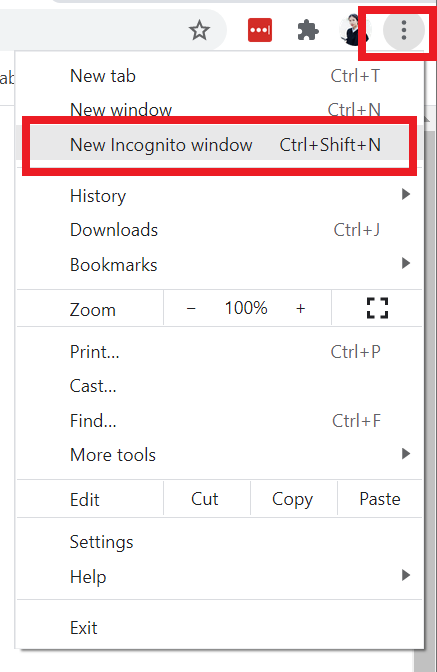
Task: Enter fullscreen mode via Zoom row icon
Action: coord(377,308)
